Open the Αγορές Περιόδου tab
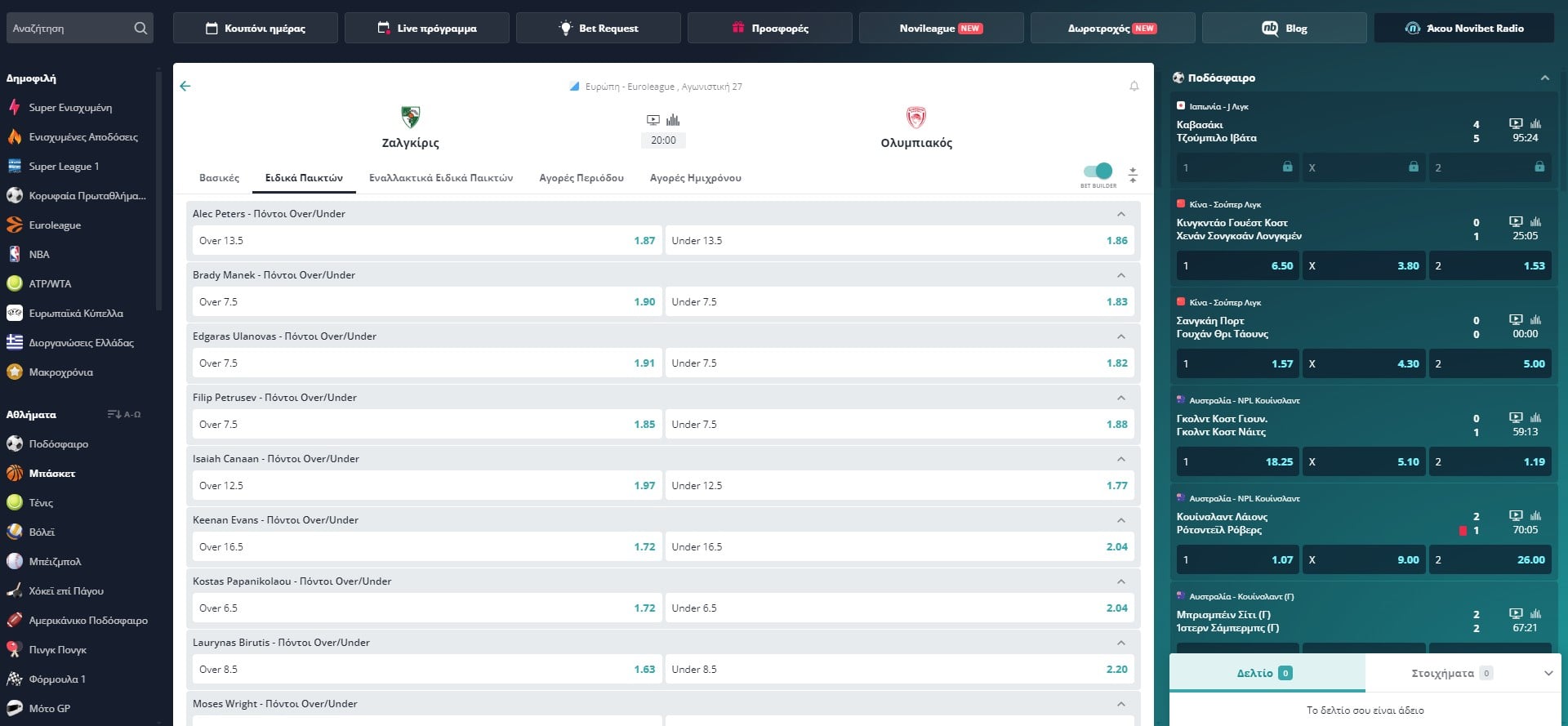 pyautogui.click(x=581, y=178)
